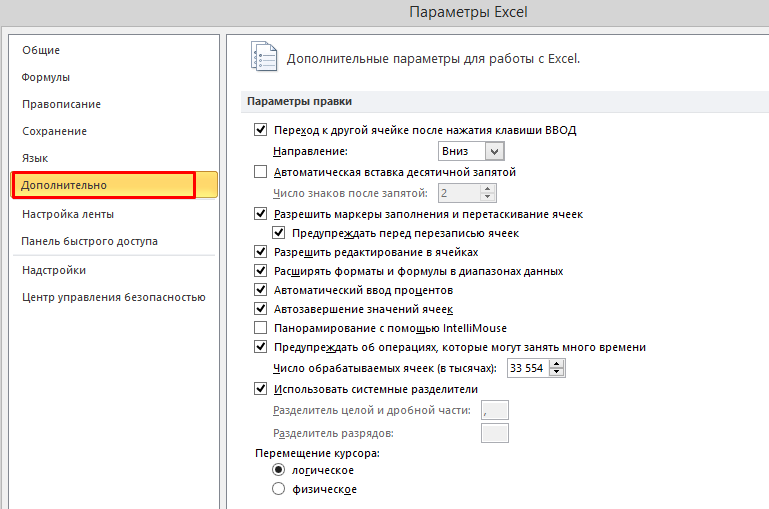Select логическое cursor movement
This screenshot has height=509, width=769.
pos(279,470)
